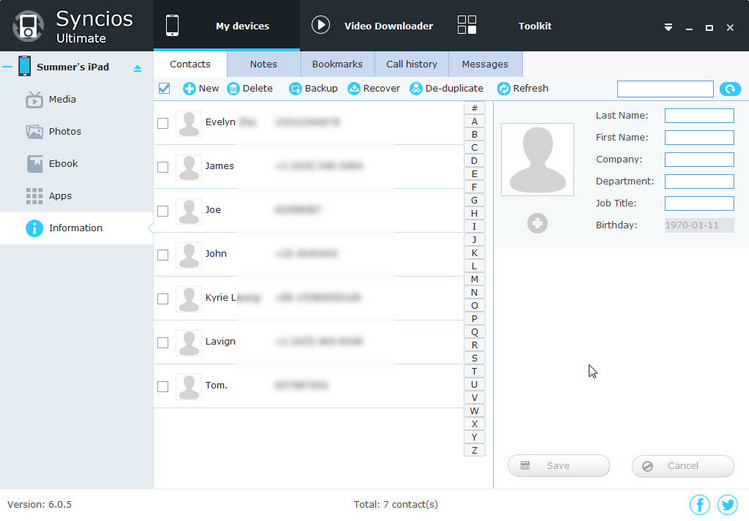749x521 pixels.
Task: Click the Syncios logo icon
Action: (28, 26)
